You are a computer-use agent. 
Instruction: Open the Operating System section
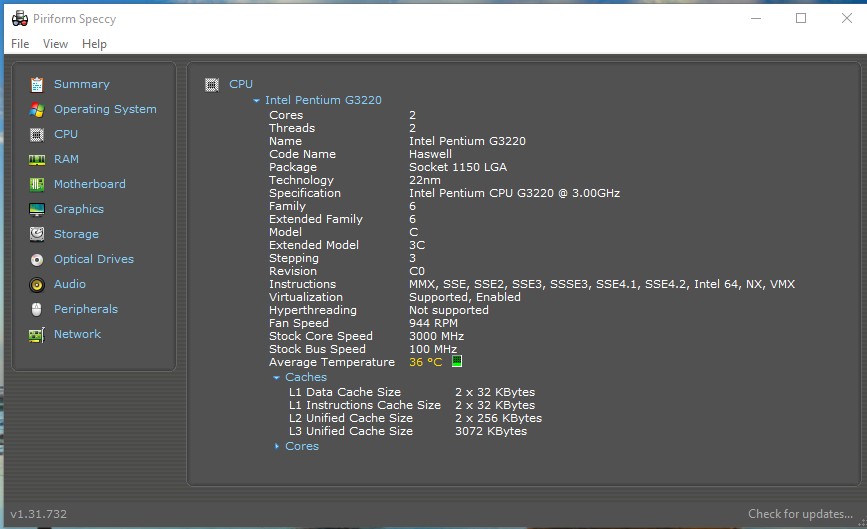pyautogui.click(x=105, y=109)
